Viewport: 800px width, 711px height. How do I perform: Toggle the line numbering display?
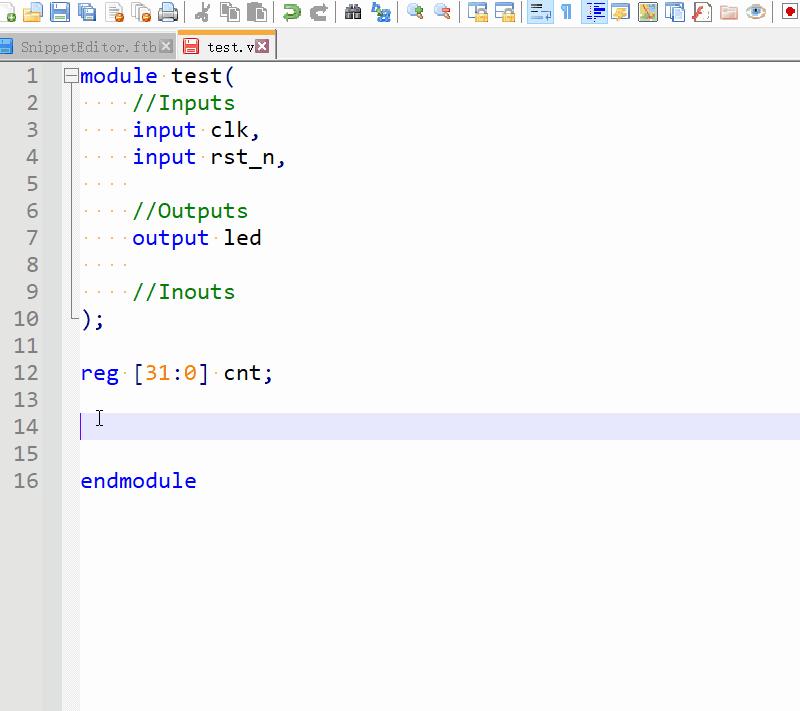595,13
